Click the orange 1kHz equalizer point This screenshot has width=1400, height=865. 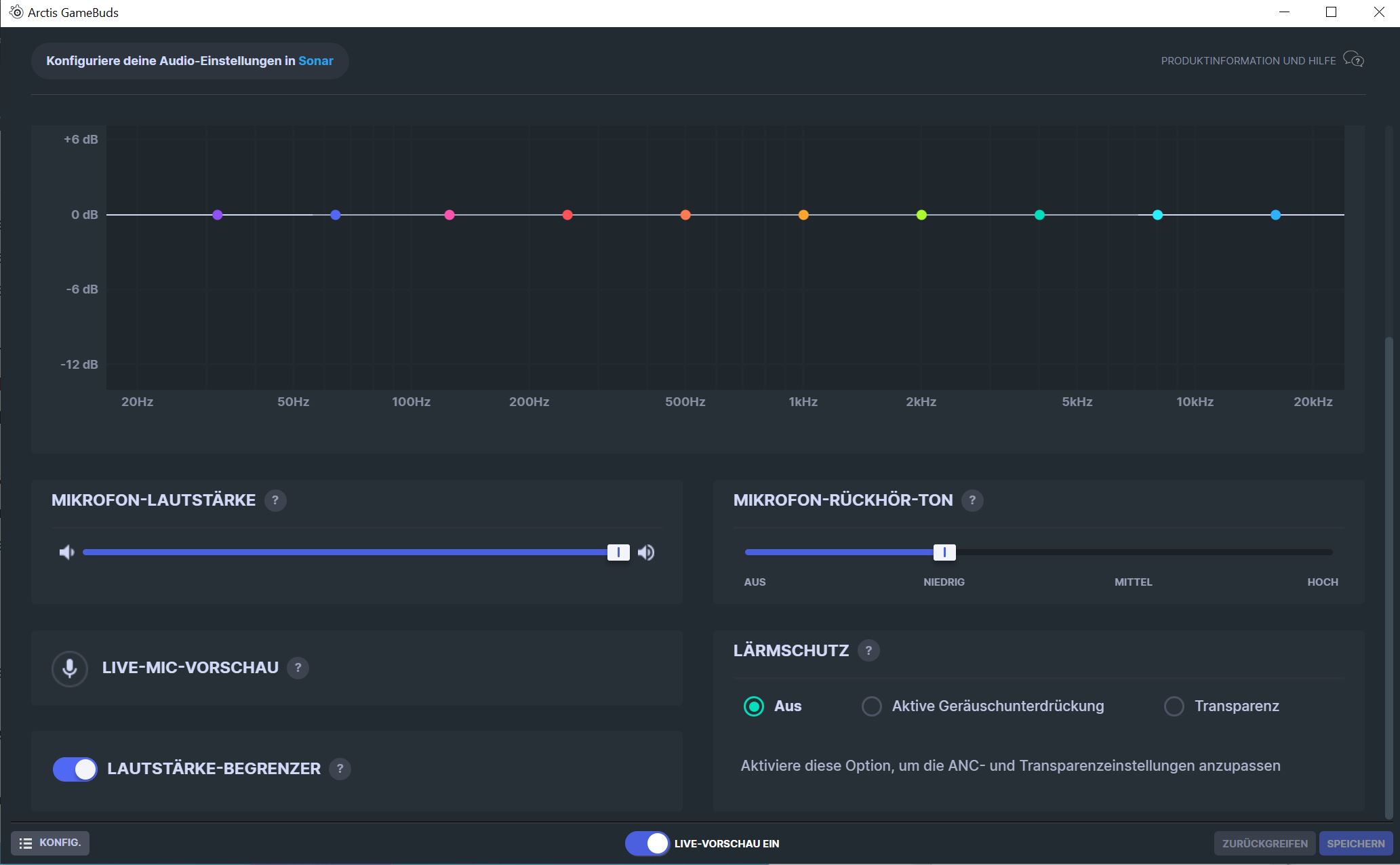803,215
